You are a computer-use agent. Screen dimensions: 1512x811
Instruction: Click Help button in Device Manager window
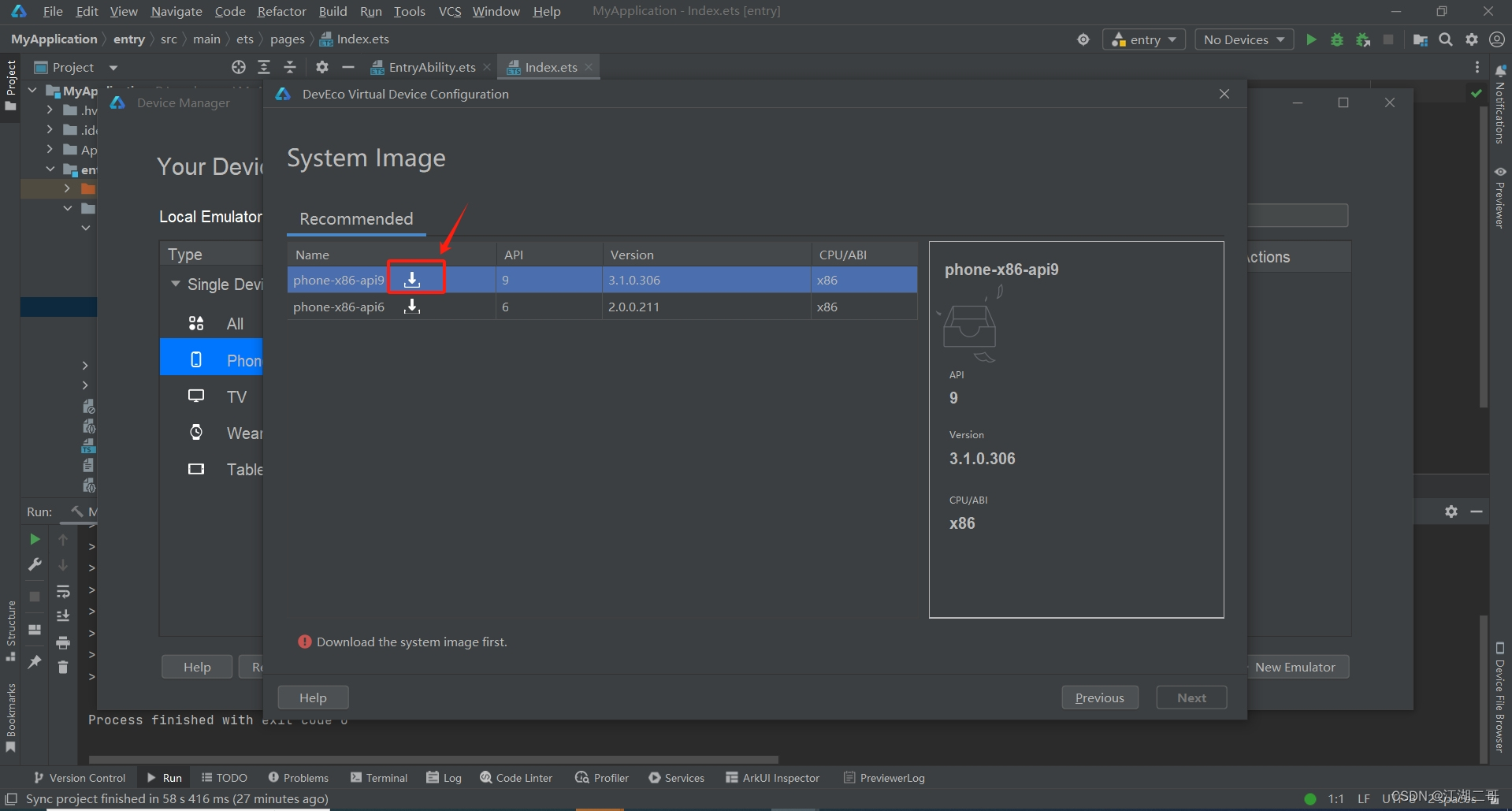pos(197,667)
